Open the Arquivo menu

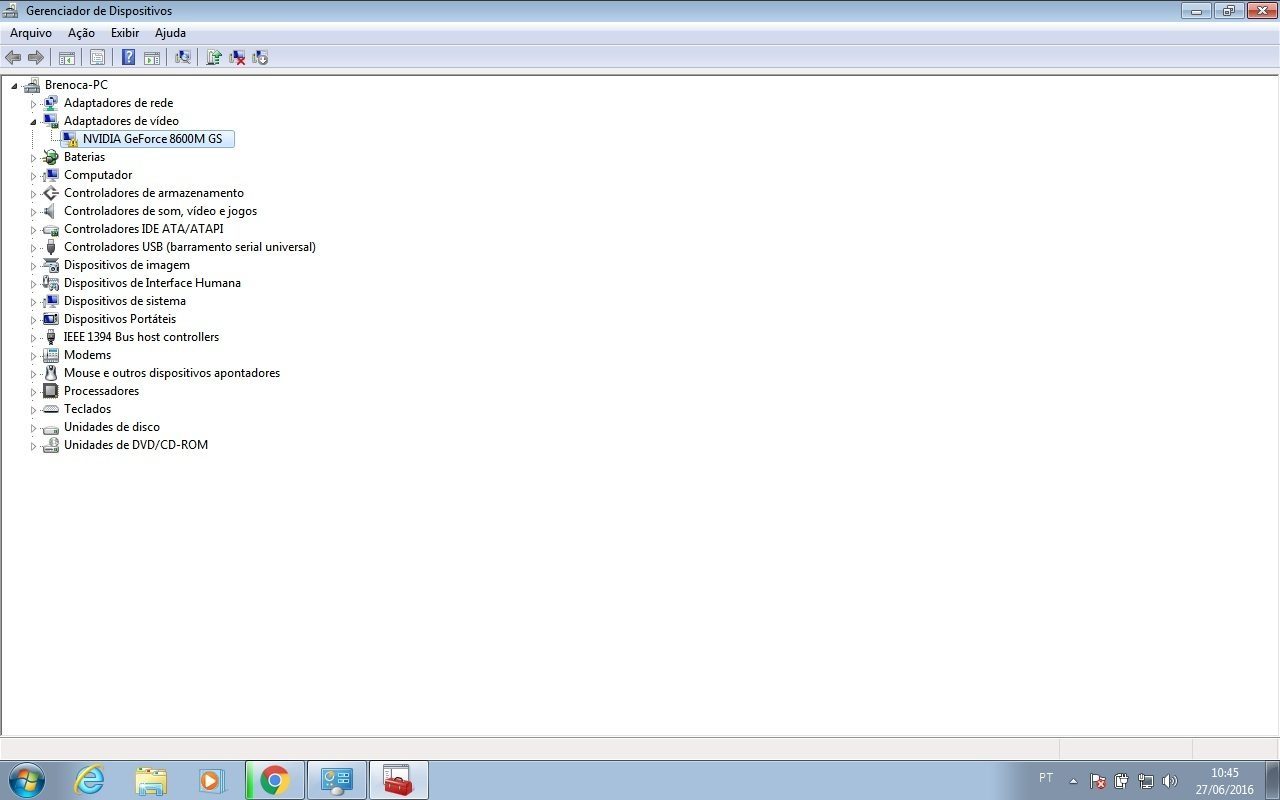click(31, 33)
